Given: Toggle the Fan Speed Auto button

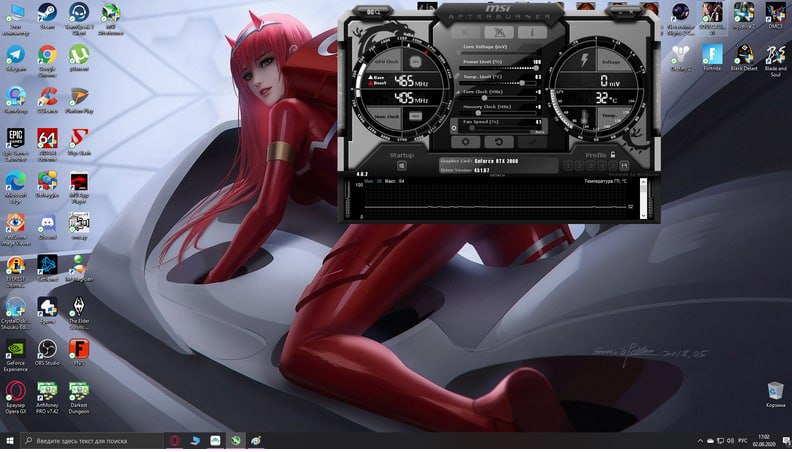Looking at the screenshot, I should click(538, 131).
